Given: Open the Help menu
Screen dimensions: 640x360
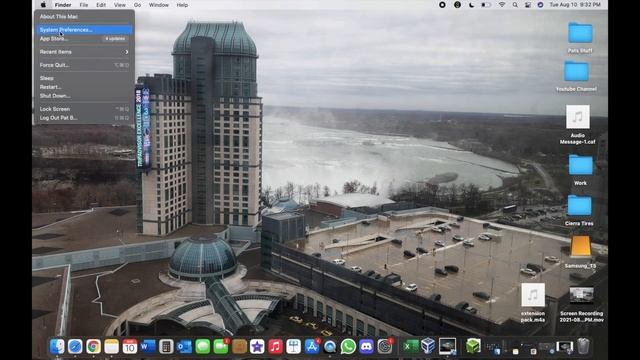Looking at the screenshot, I should (x=182, y=5).
